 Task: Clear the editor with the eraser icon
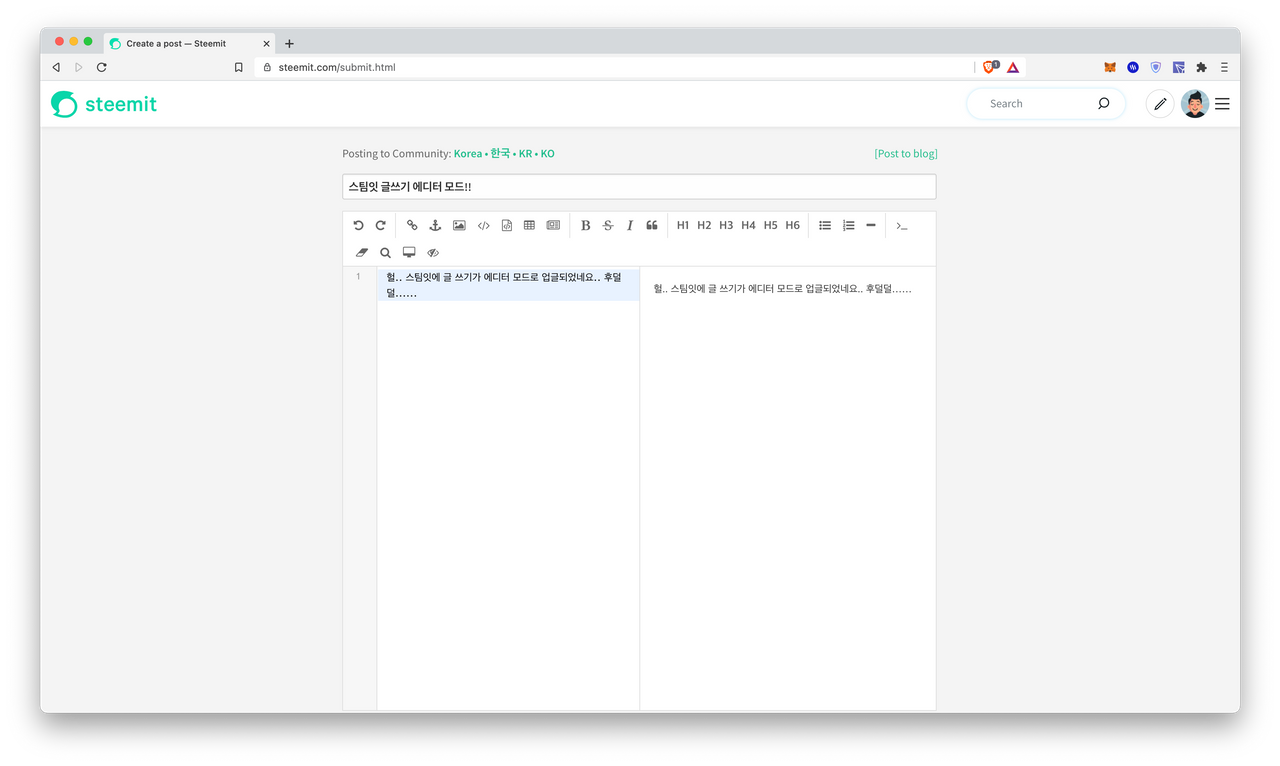362,253
